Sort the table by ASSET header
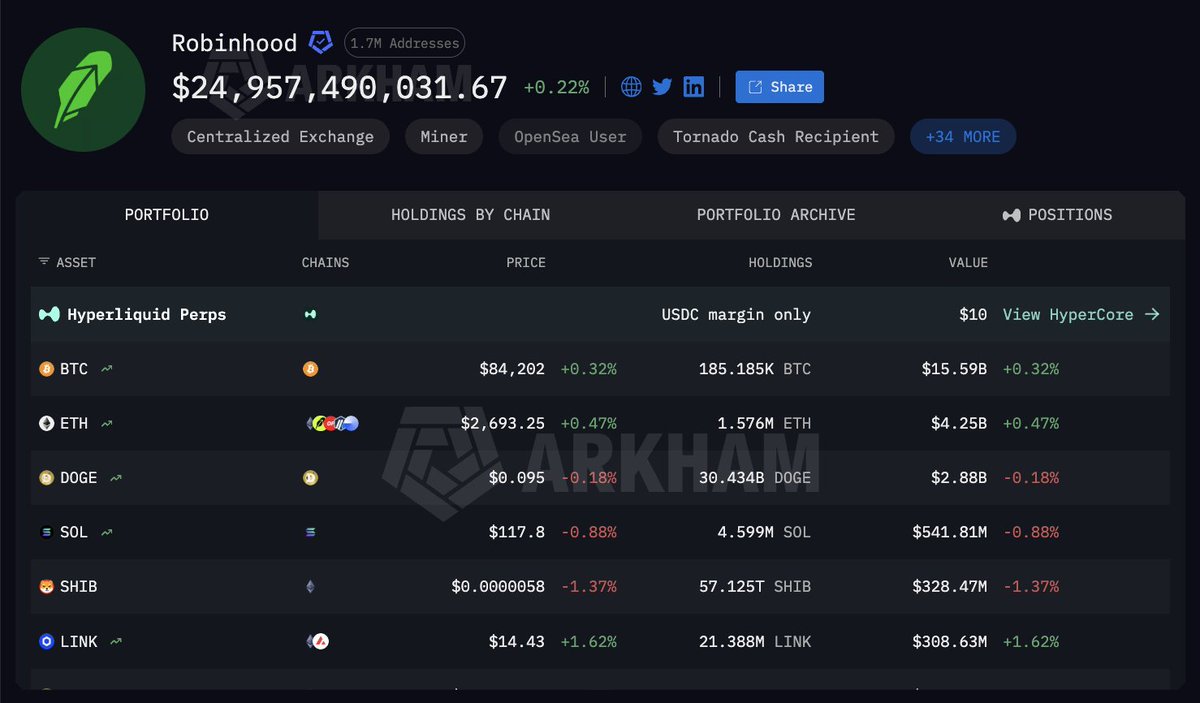The width and height of the screenshot is (1200, 703). pos(67,262)
